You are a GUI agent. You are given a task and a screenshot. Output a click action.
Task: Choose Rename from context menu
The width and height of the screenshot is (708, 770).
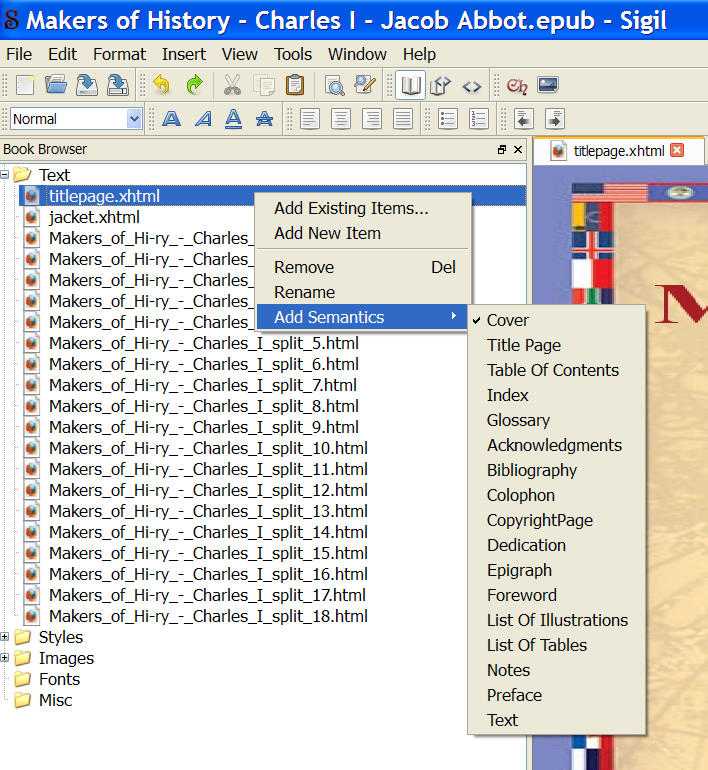click(x=362, y=292)
